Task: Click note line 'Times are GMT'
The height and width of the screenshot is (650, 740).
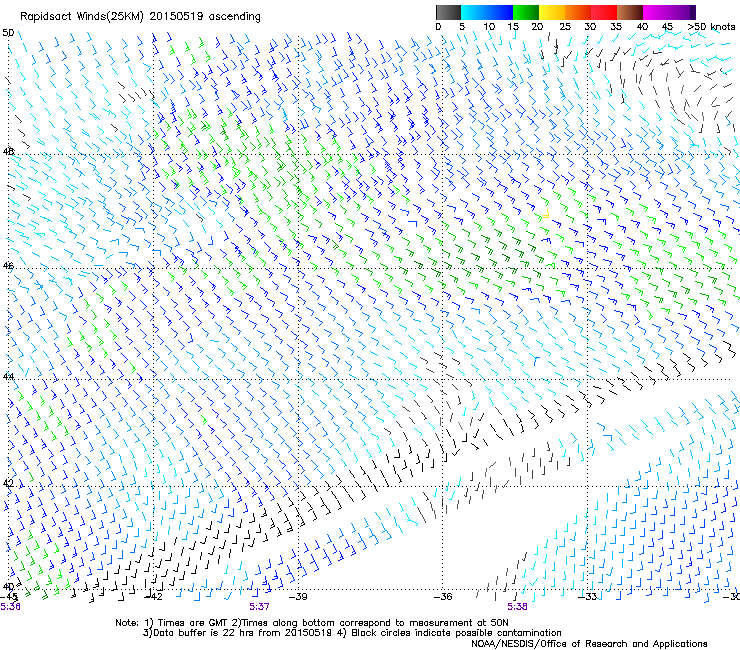Action: (x=191, y=623)
